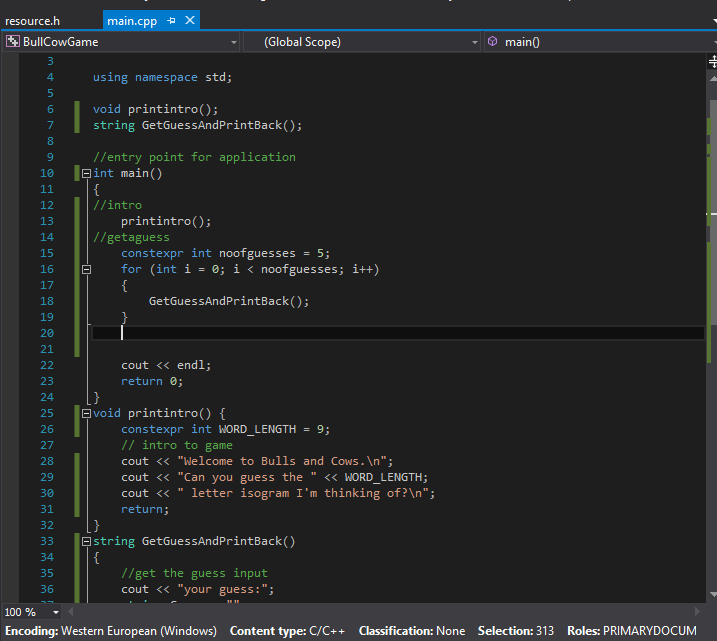
Task: Click the BullCowGame project icon
Action: click(13, 42)
